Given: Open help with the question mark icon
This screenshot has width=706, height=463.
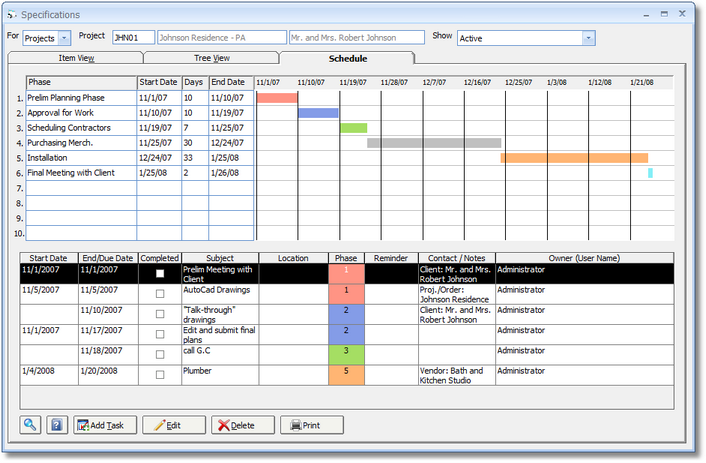Looking at the screenshot, I should (57, 425).
